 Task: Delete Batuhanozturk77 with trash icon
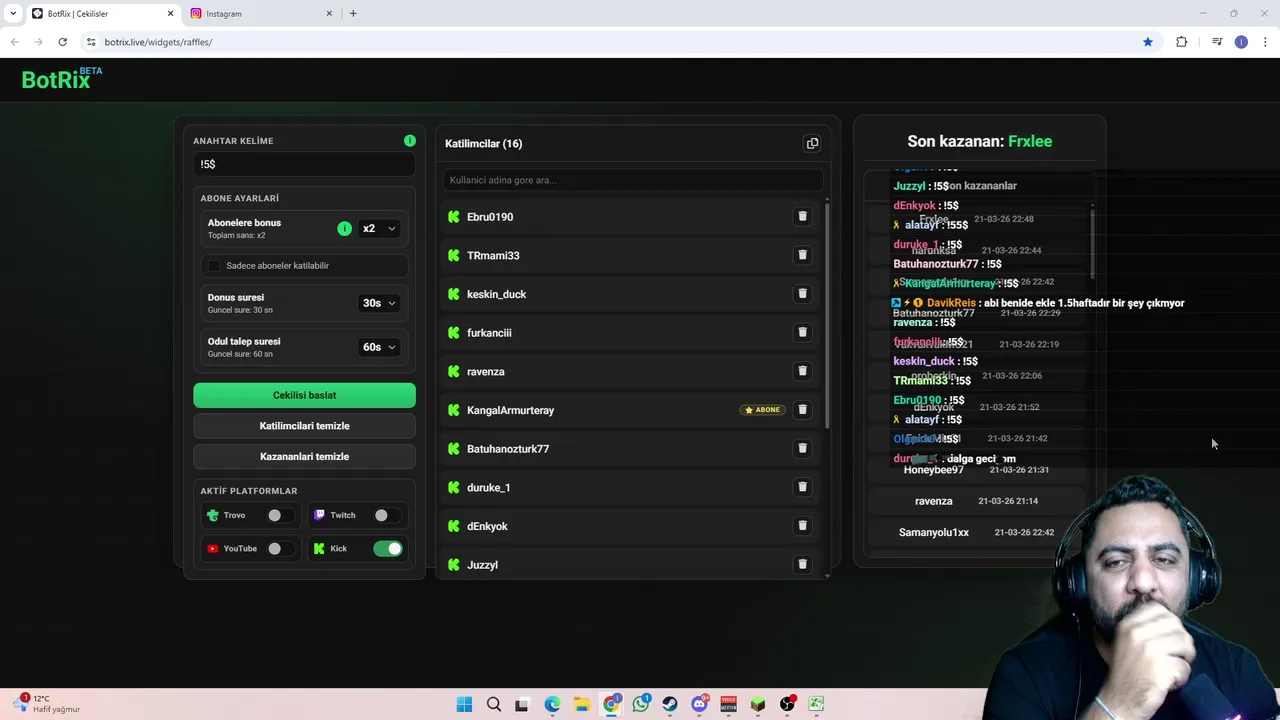[x=802, y=448]
